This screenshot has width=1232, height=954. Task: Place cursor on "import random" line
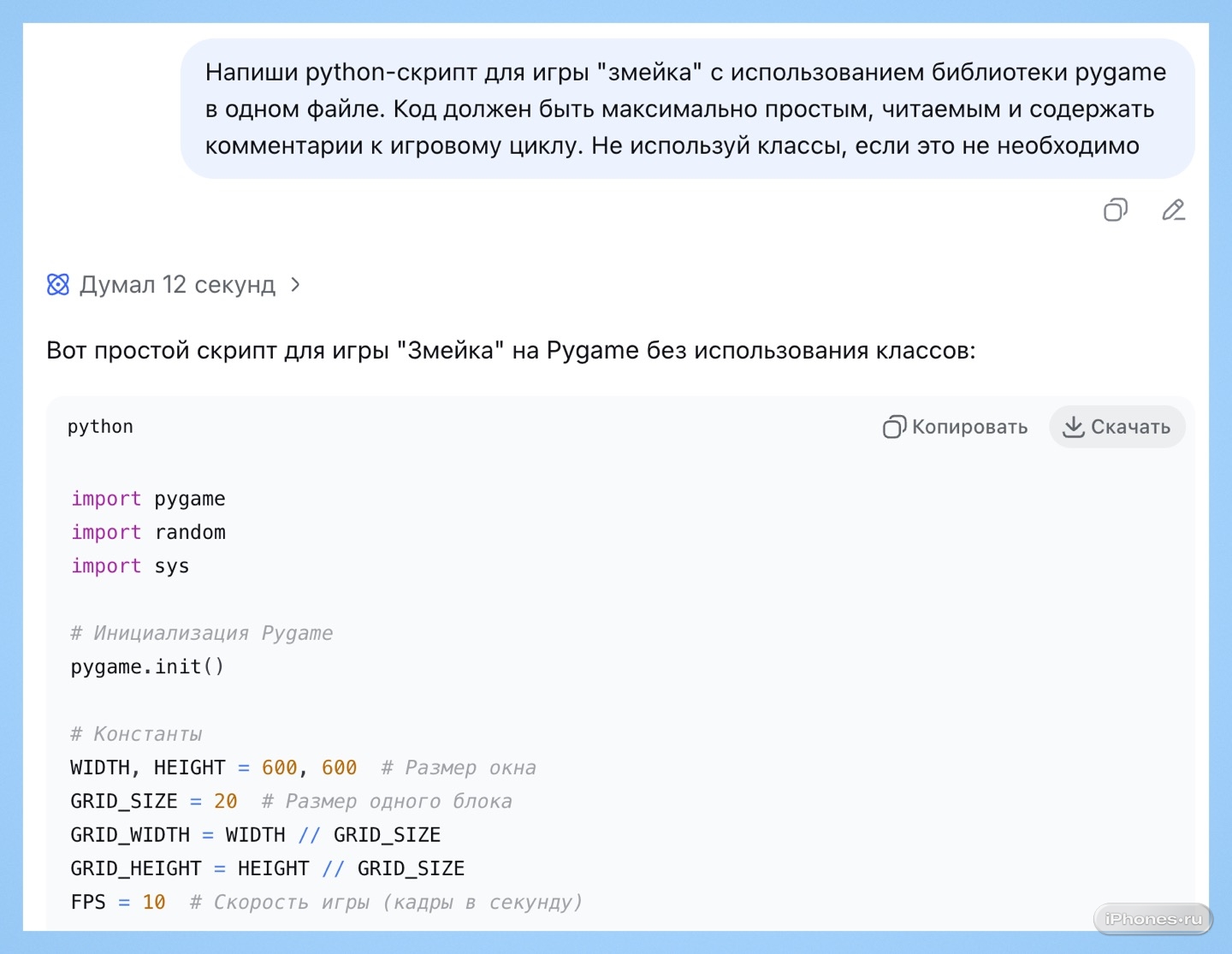[148, 532]
